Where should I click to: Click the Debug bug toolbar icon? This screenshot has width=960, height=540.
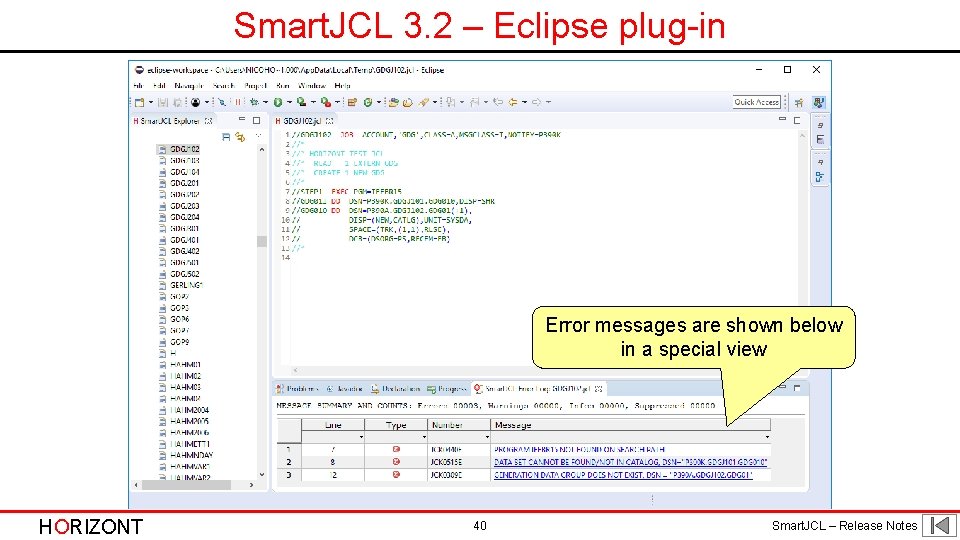pos(254,102)
